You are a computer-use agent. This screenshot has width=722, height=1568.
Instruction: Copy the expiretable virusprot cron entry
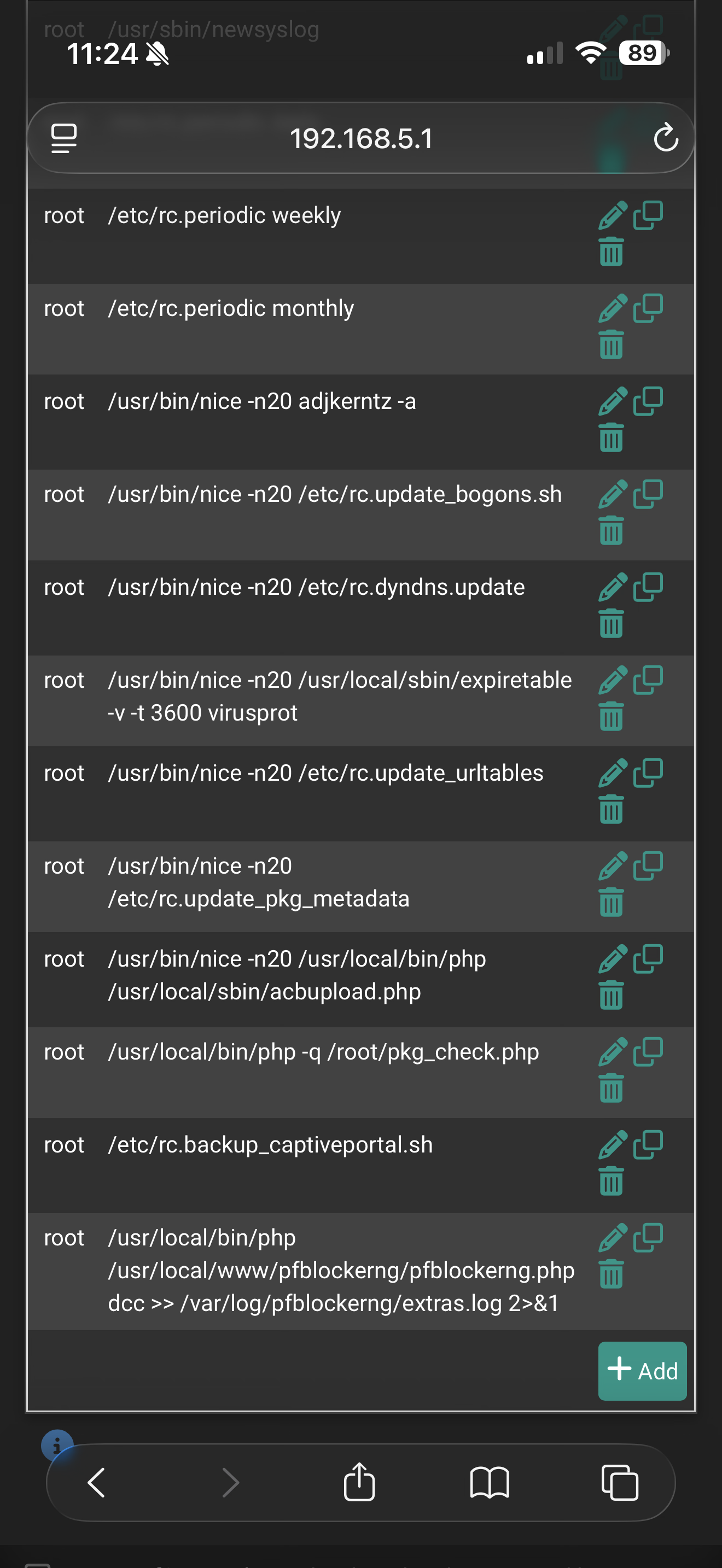coord(648,680)
